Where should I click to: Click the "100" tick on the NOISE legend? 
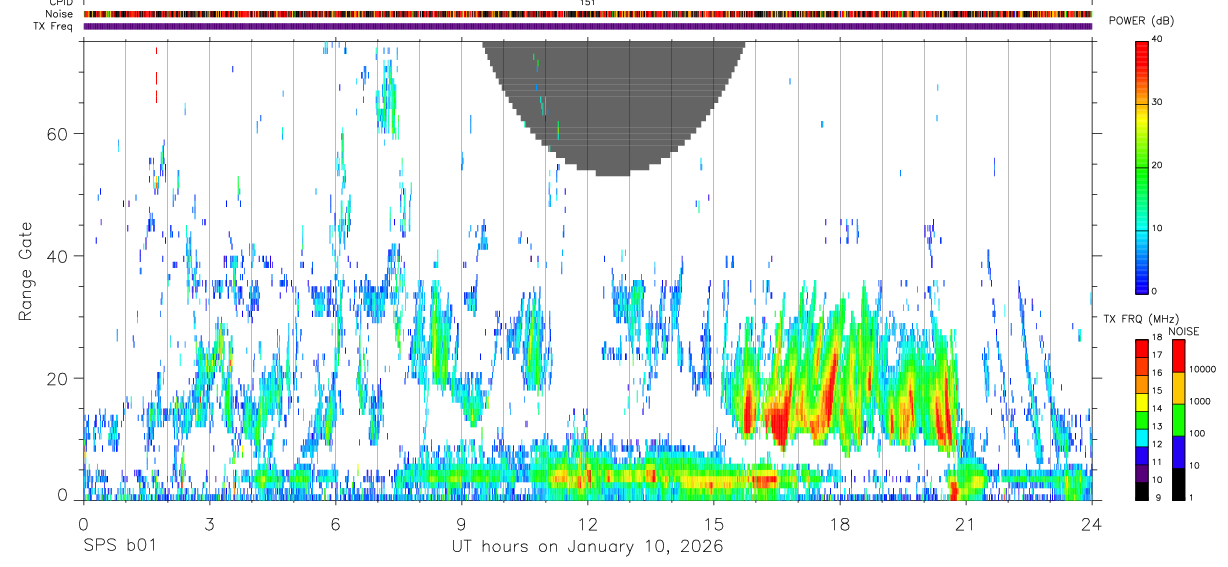pos(1197,433)
